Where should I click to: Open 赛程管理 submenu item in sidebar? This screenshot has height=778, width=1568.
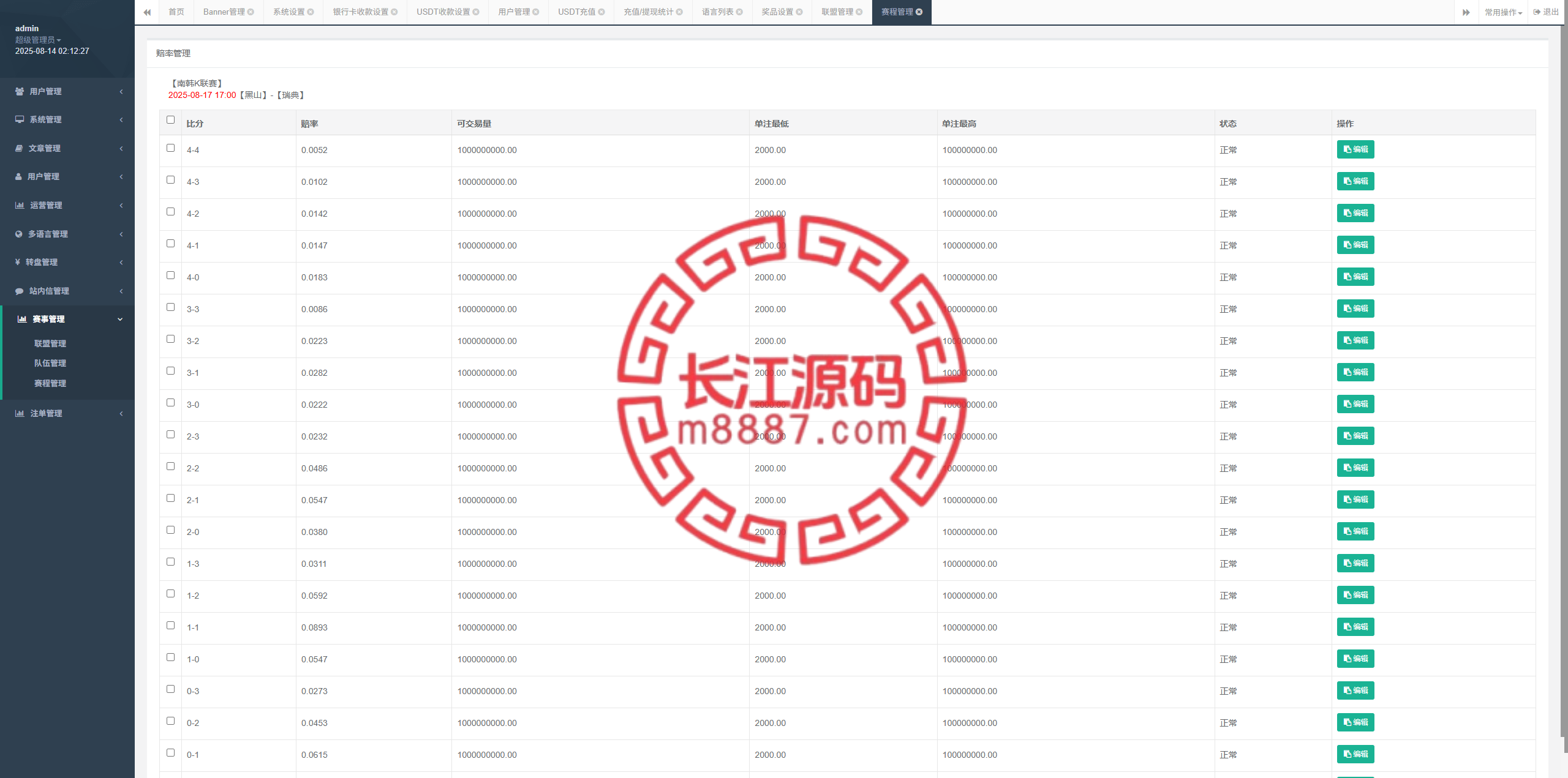tap(50, 383)
